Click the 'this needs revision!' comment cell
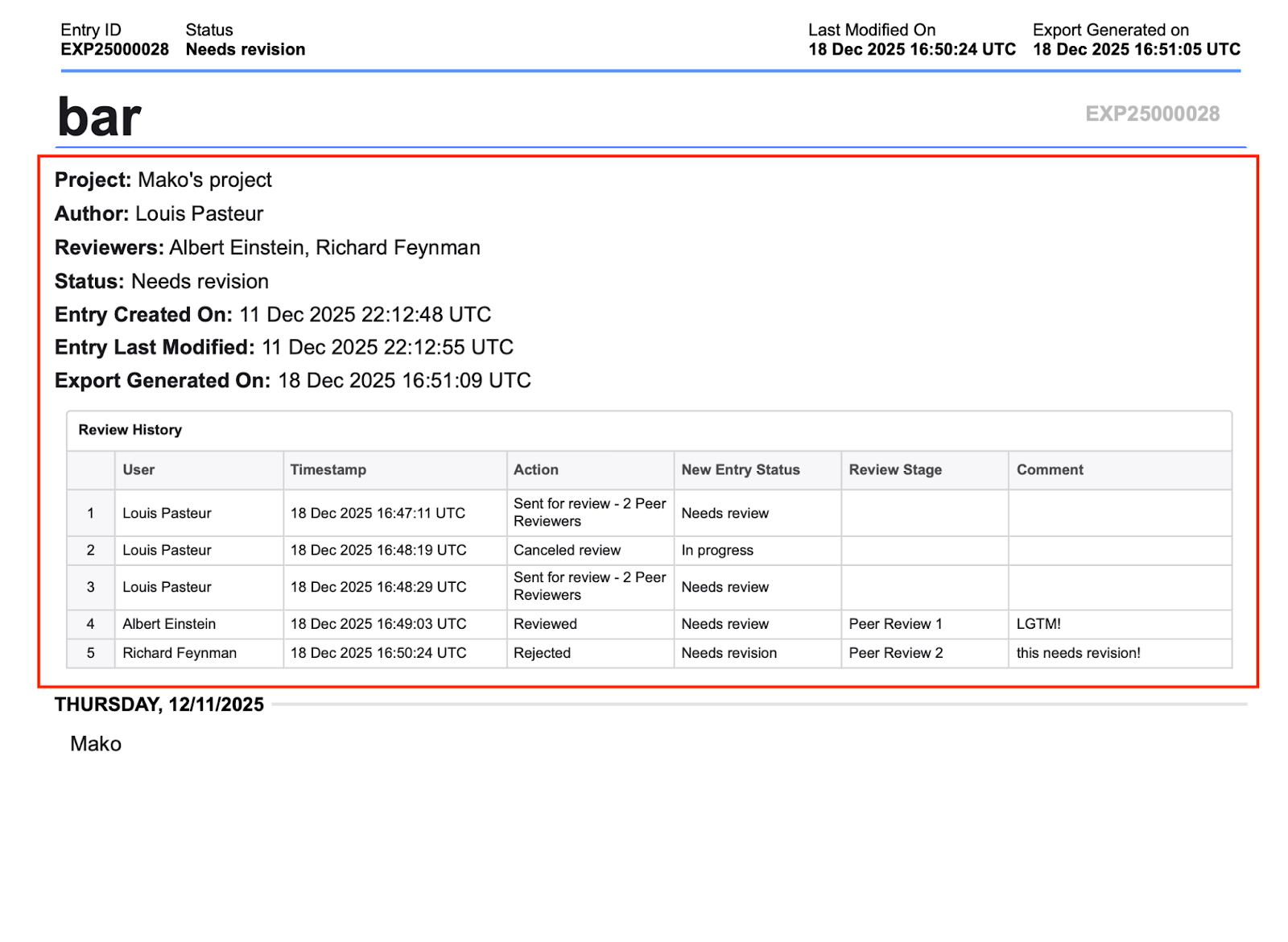Screen dimensions: 1288x942 1078,653
